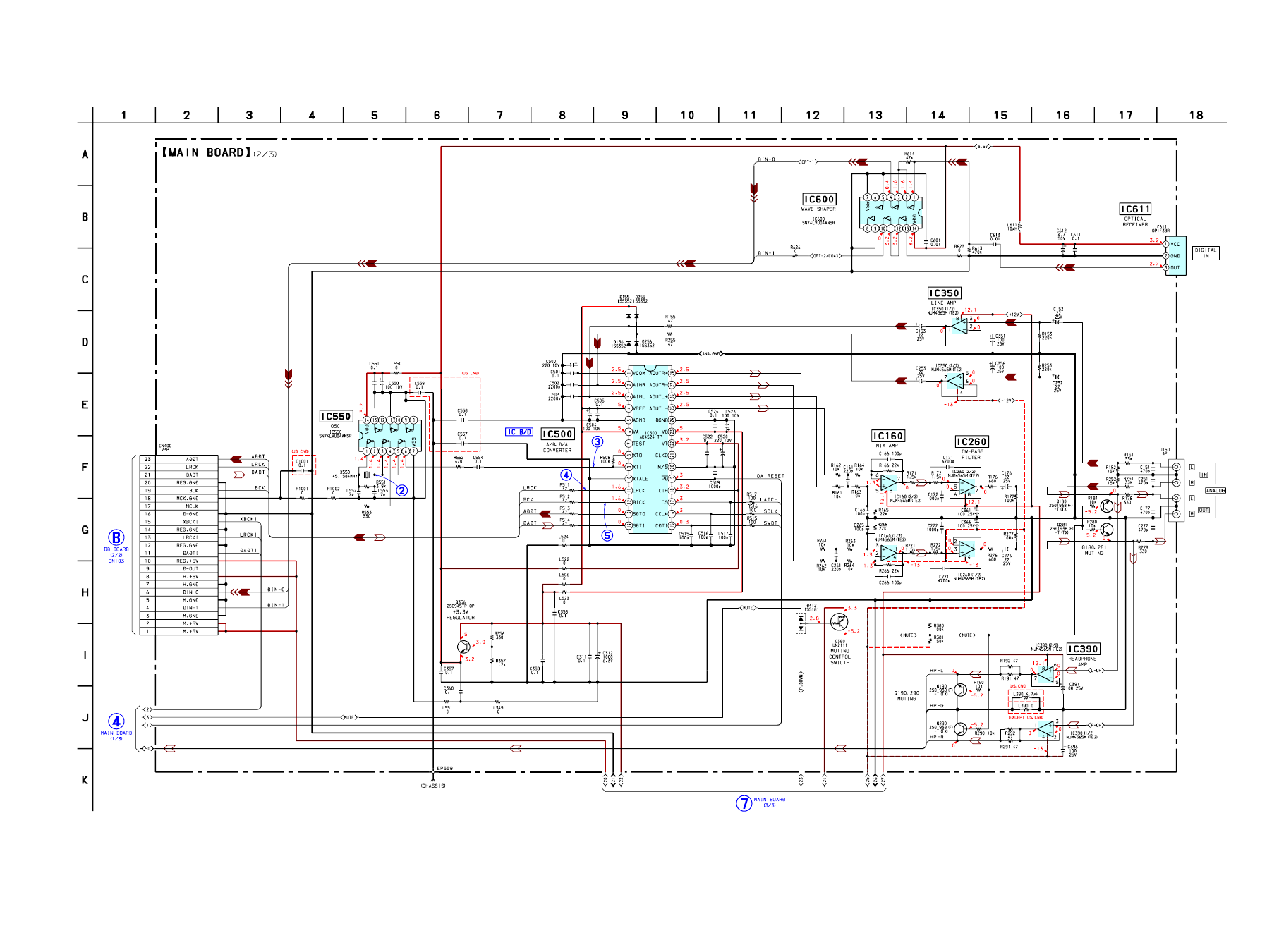The width and height of the screenshot is (1267, 952).
Task: Click the IC611 optical receiver label
Action: (x=1135, y=209)
